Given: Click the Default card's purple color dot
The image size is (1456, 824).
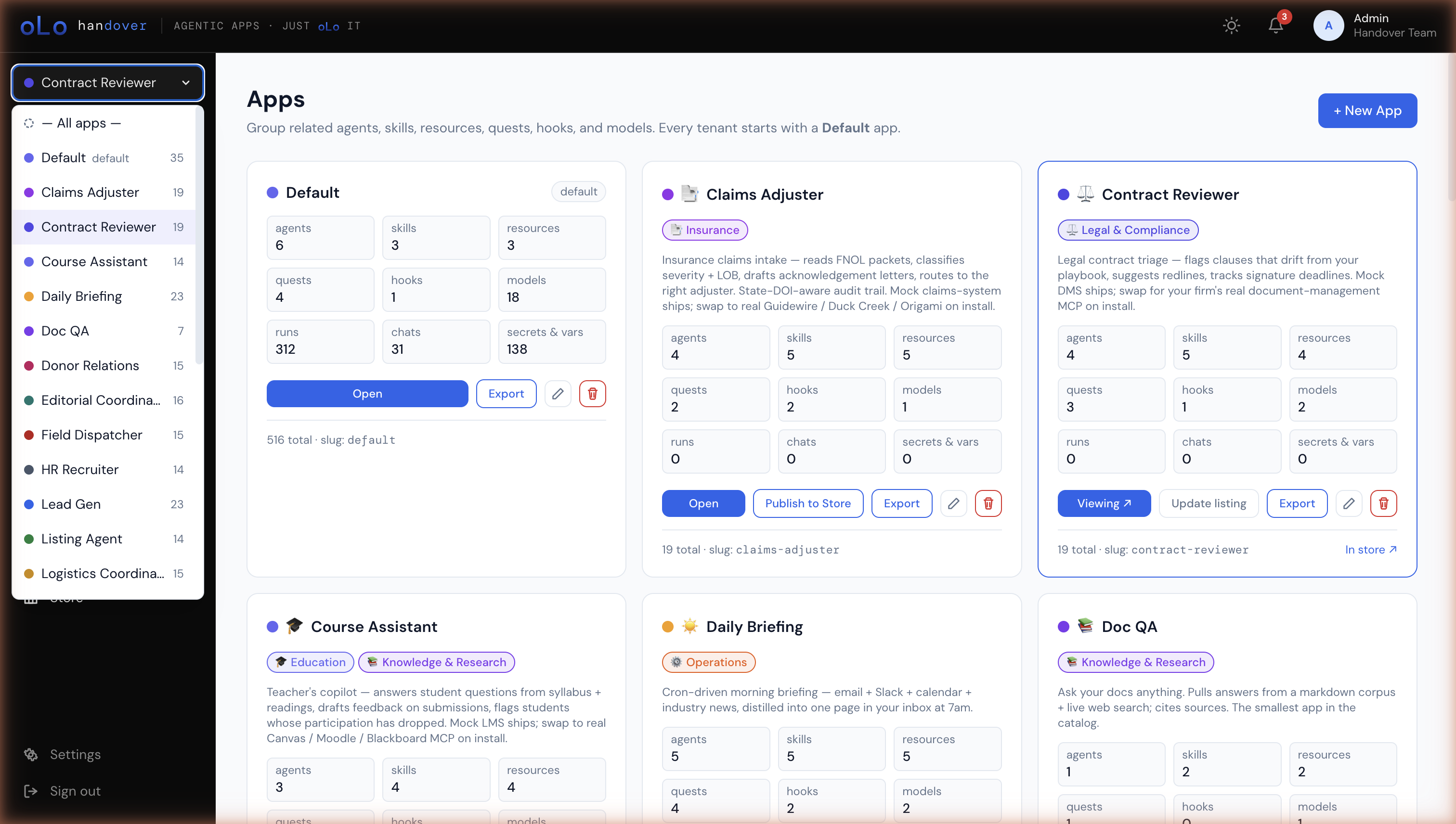Looking at the screenshot, I should pyautogui.click(x=273, y=193).
